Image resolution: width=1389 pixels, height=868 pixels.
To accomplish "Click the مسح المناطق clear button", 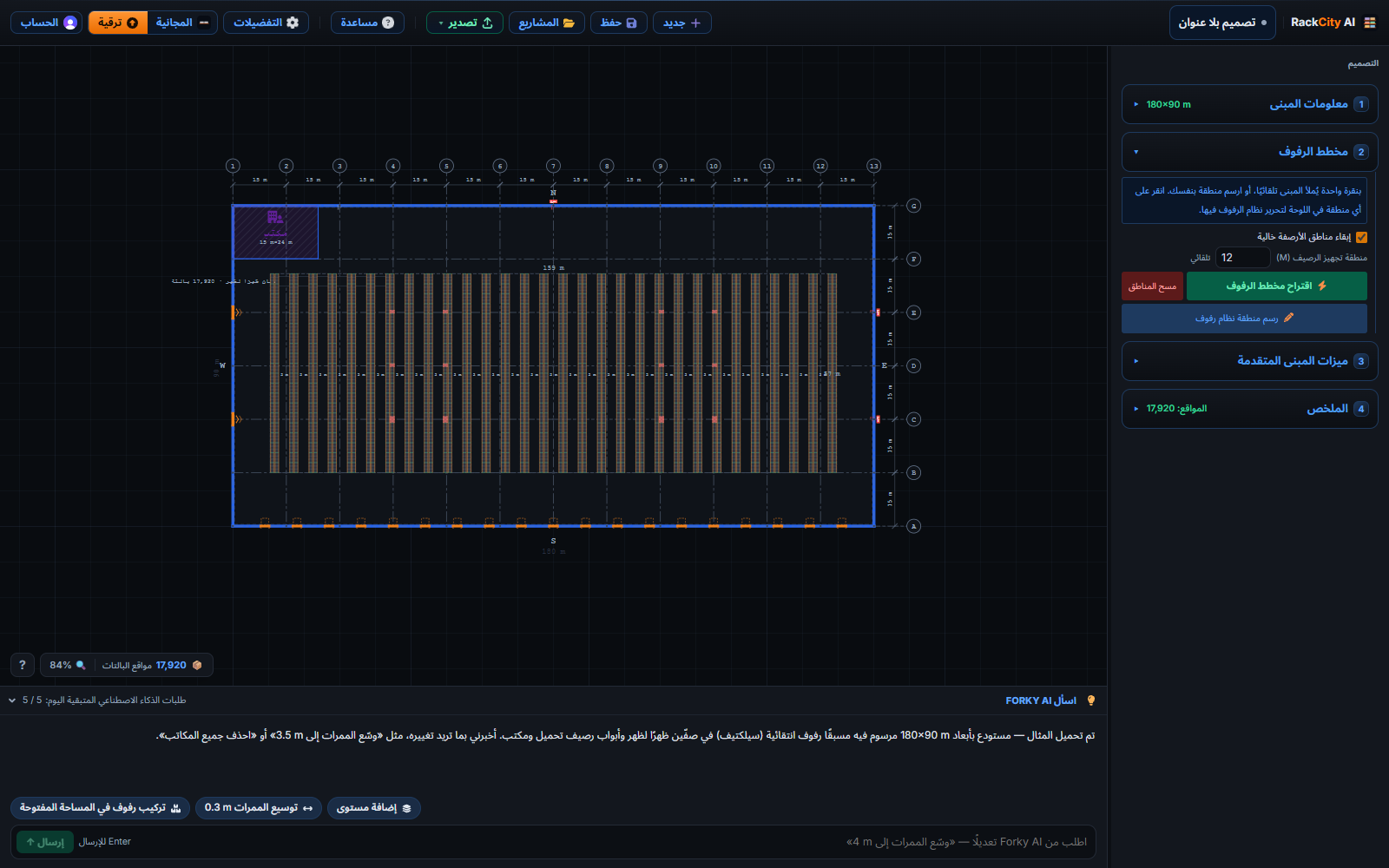I will (x=1152, y=286).
